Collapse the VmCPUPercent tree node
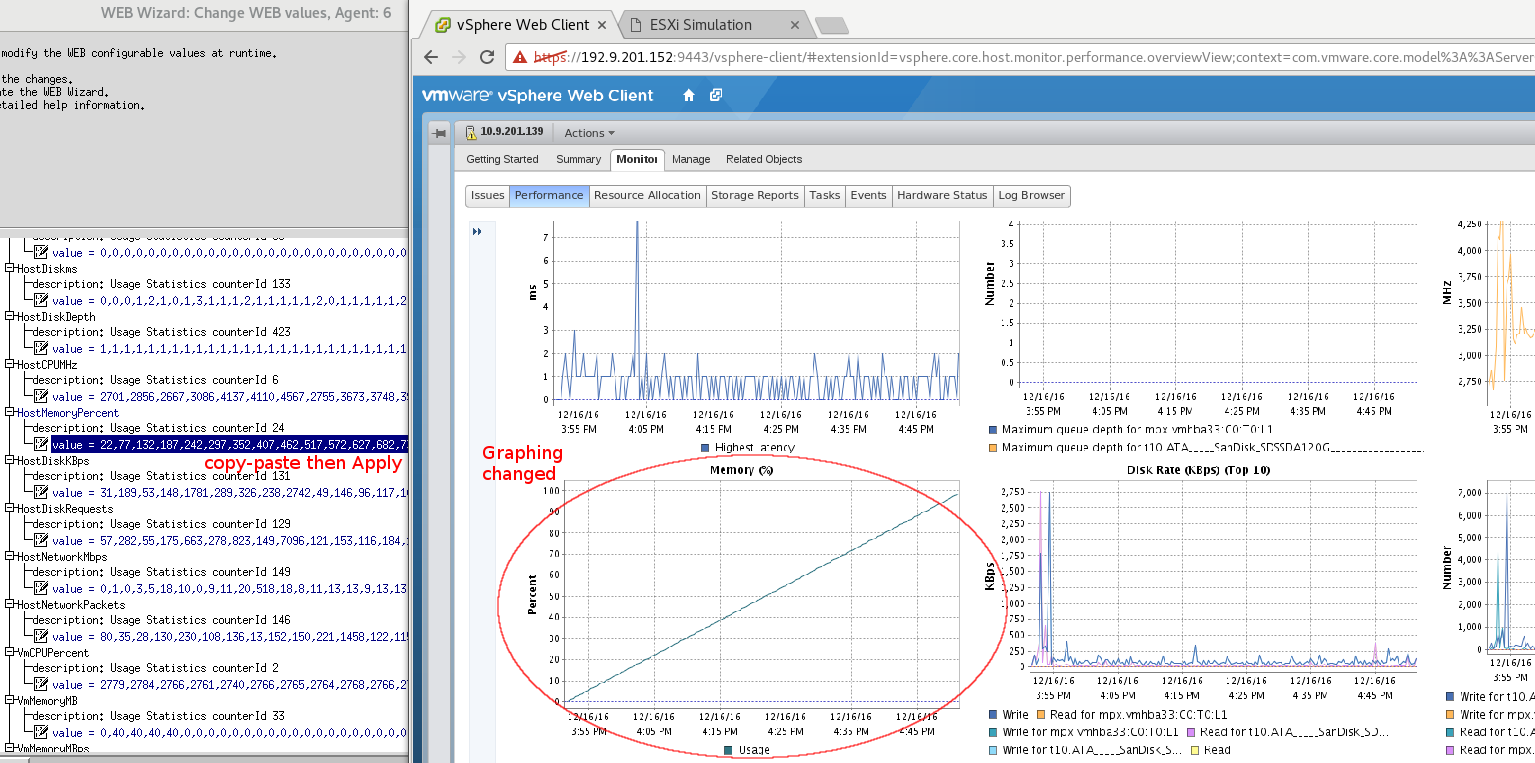Viewport: 1535px width, 763px height. tap(10, 652)
